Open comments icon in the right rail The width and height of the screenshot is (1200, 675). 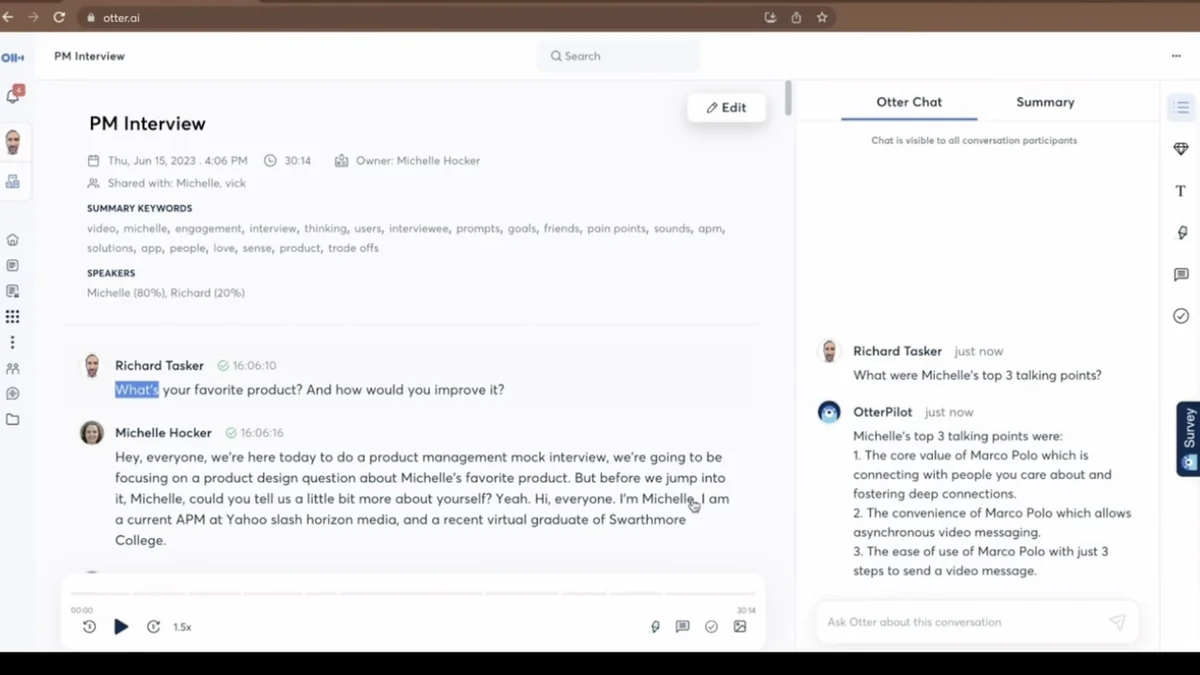(1181, 275)
